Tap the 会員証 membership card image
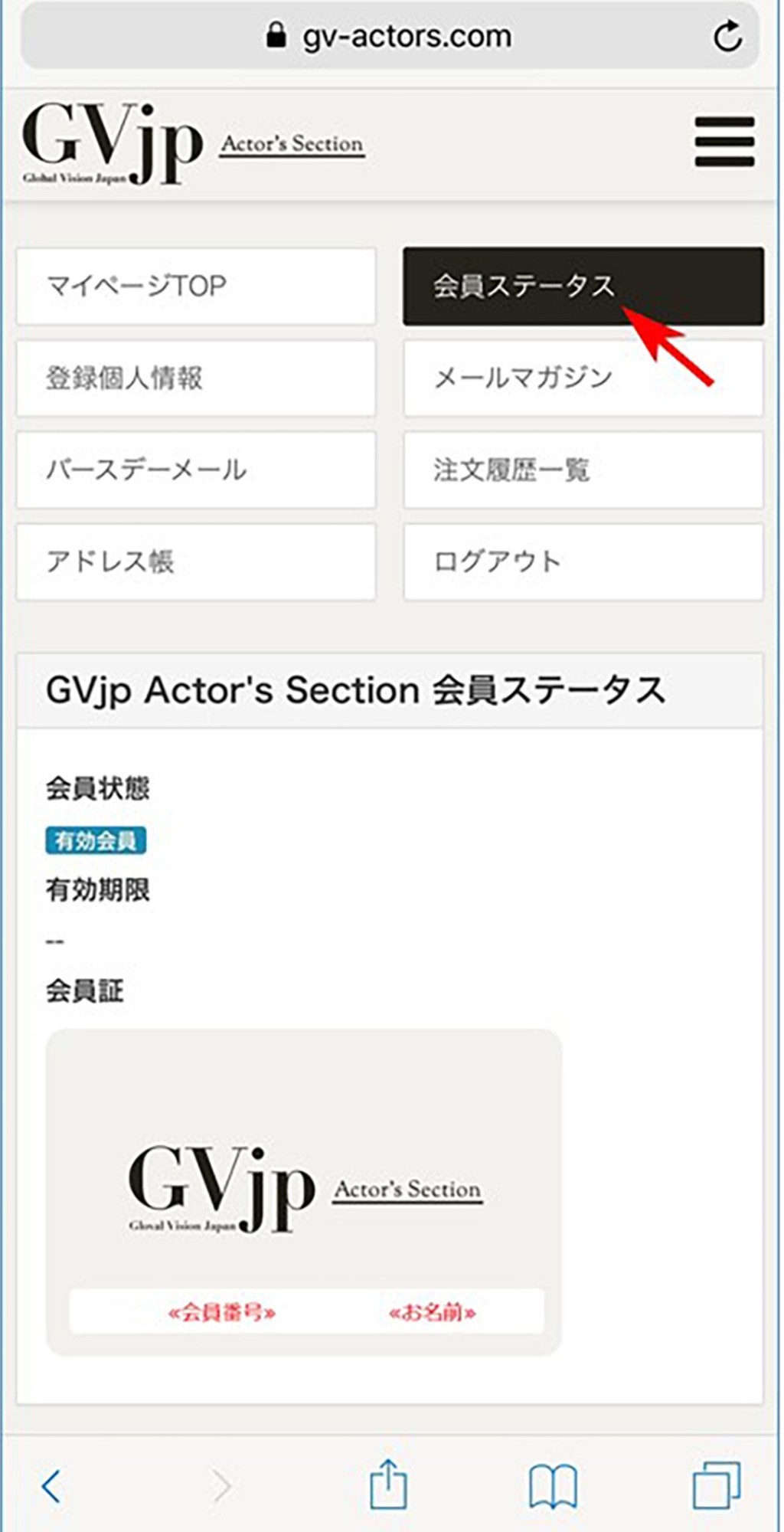The width and height of the screenshot is (784, 1532). 304,1192
